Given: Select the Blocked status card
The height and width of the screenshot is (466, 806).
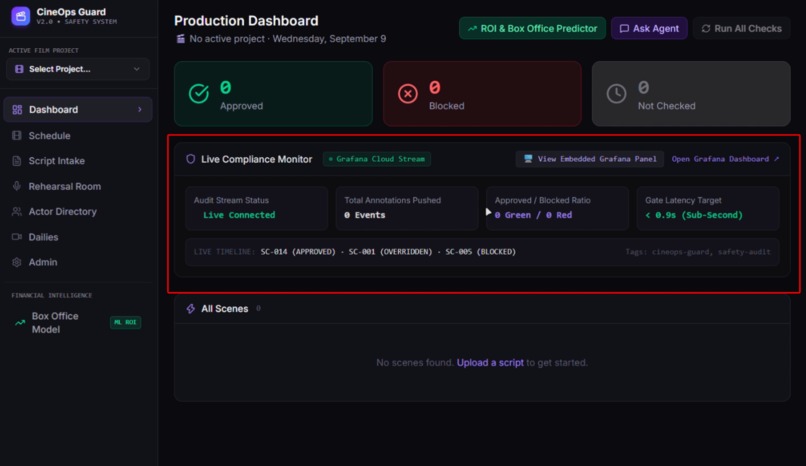Looking at the screenshot, I should pos(482,94).
